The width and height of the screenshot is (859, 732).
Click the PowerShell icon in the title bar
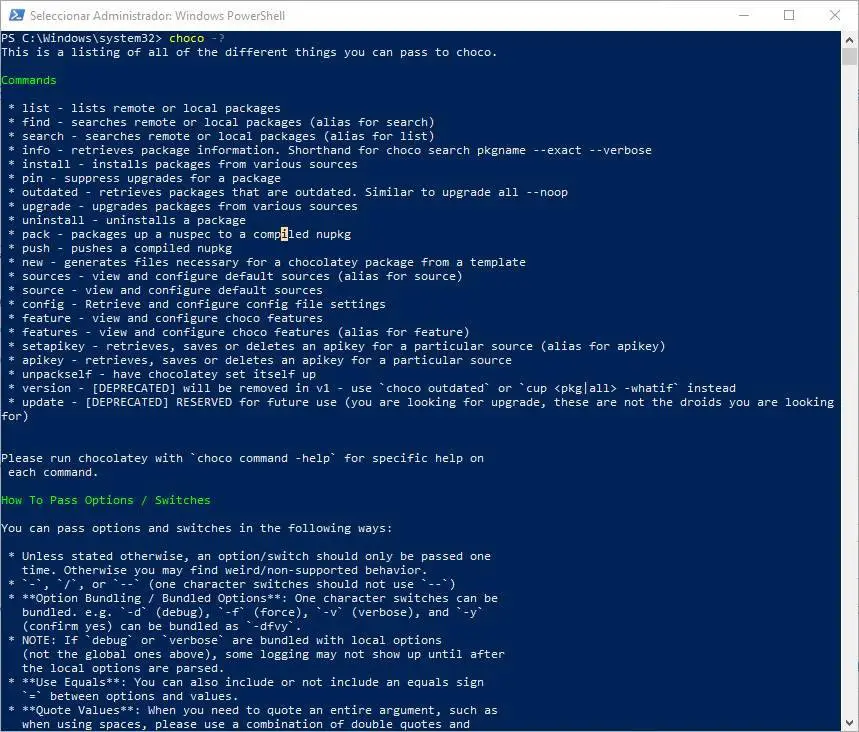coord(16,15)
